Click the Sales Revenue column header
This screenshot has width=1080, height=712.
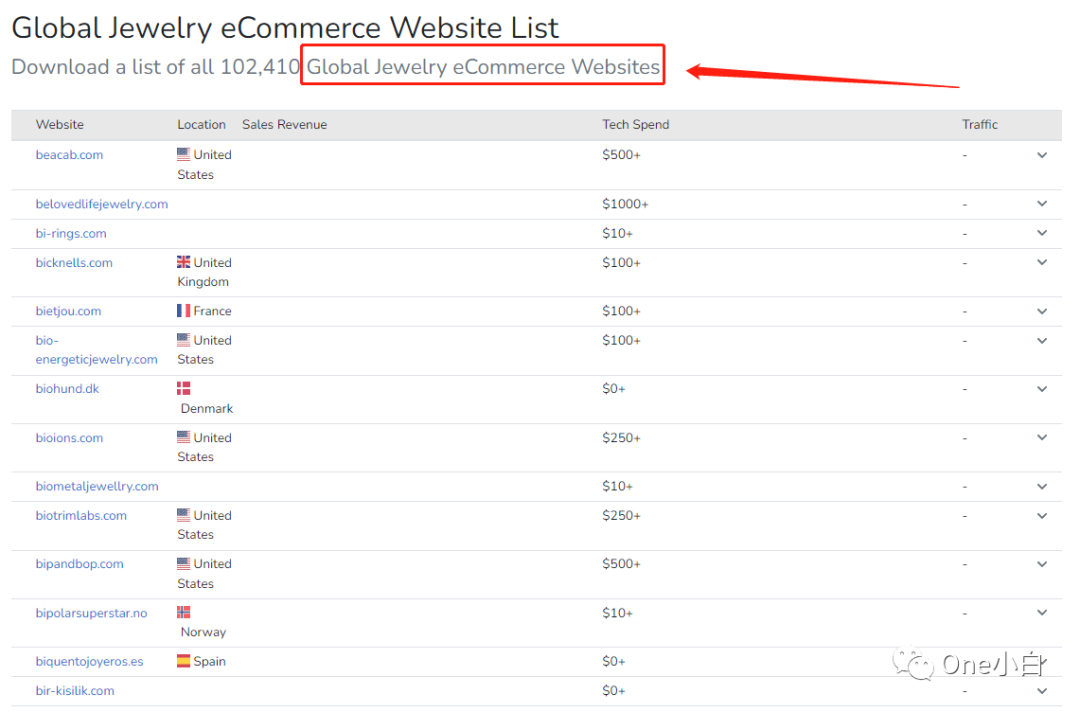coord(284,125)
